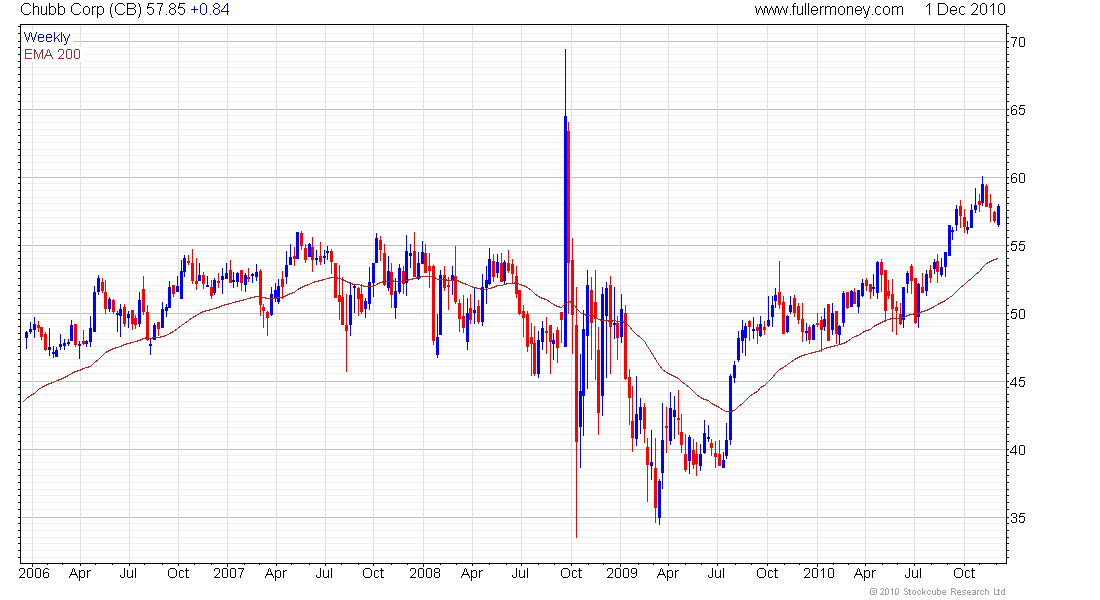Viewport: 1100px width, 600px height.
Task: Click the 1 Dec 2010 date label
Action: [x=965, y=10]
